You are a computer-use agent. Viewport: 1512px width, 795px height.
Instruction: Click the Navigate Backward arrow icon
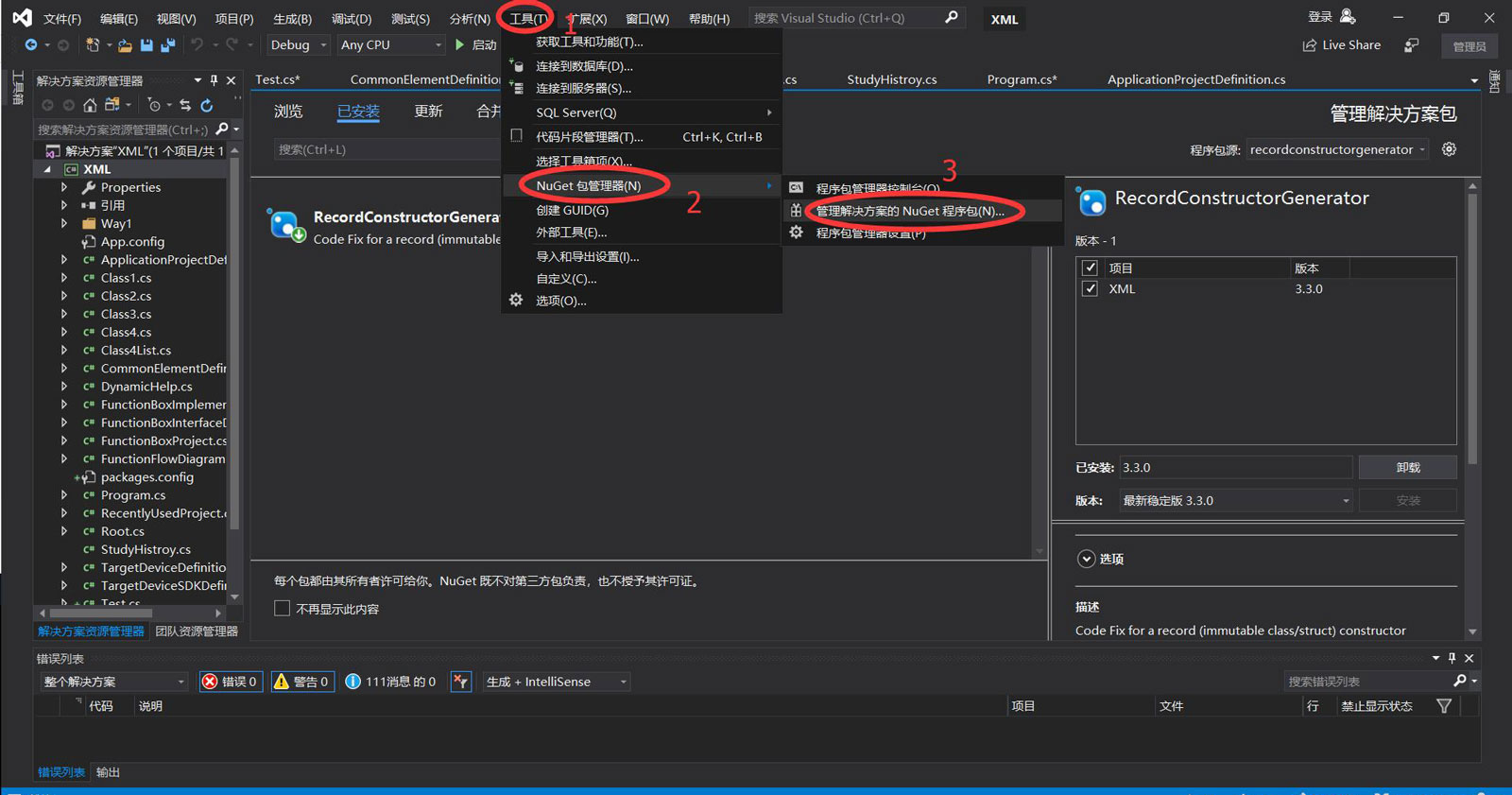pyautogui.click(x=31, y=44)
